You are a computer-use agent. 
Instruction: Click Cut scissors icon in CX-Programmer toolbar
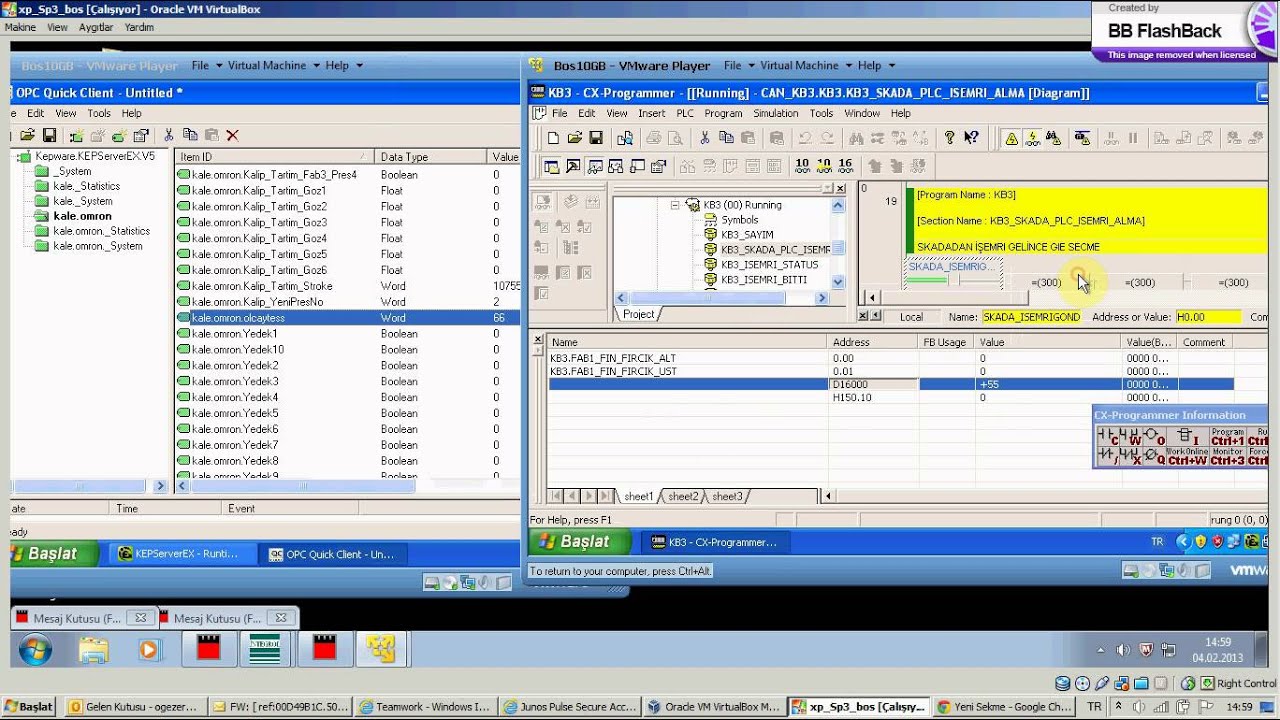(704, 138)
